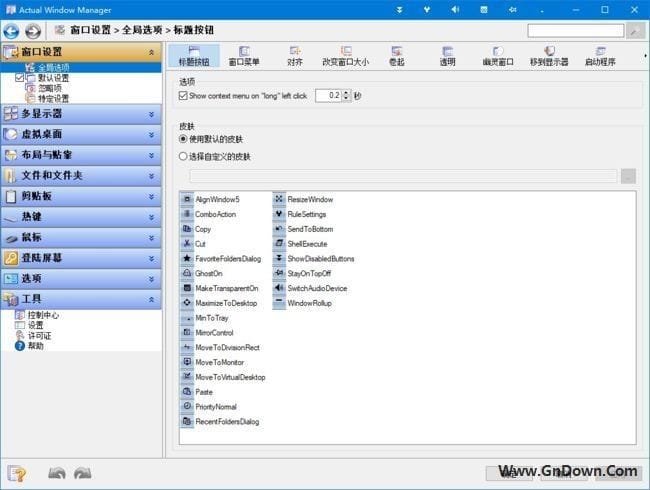
Task: Adjust the long click seconds spinner
Action: pos(347,96)
